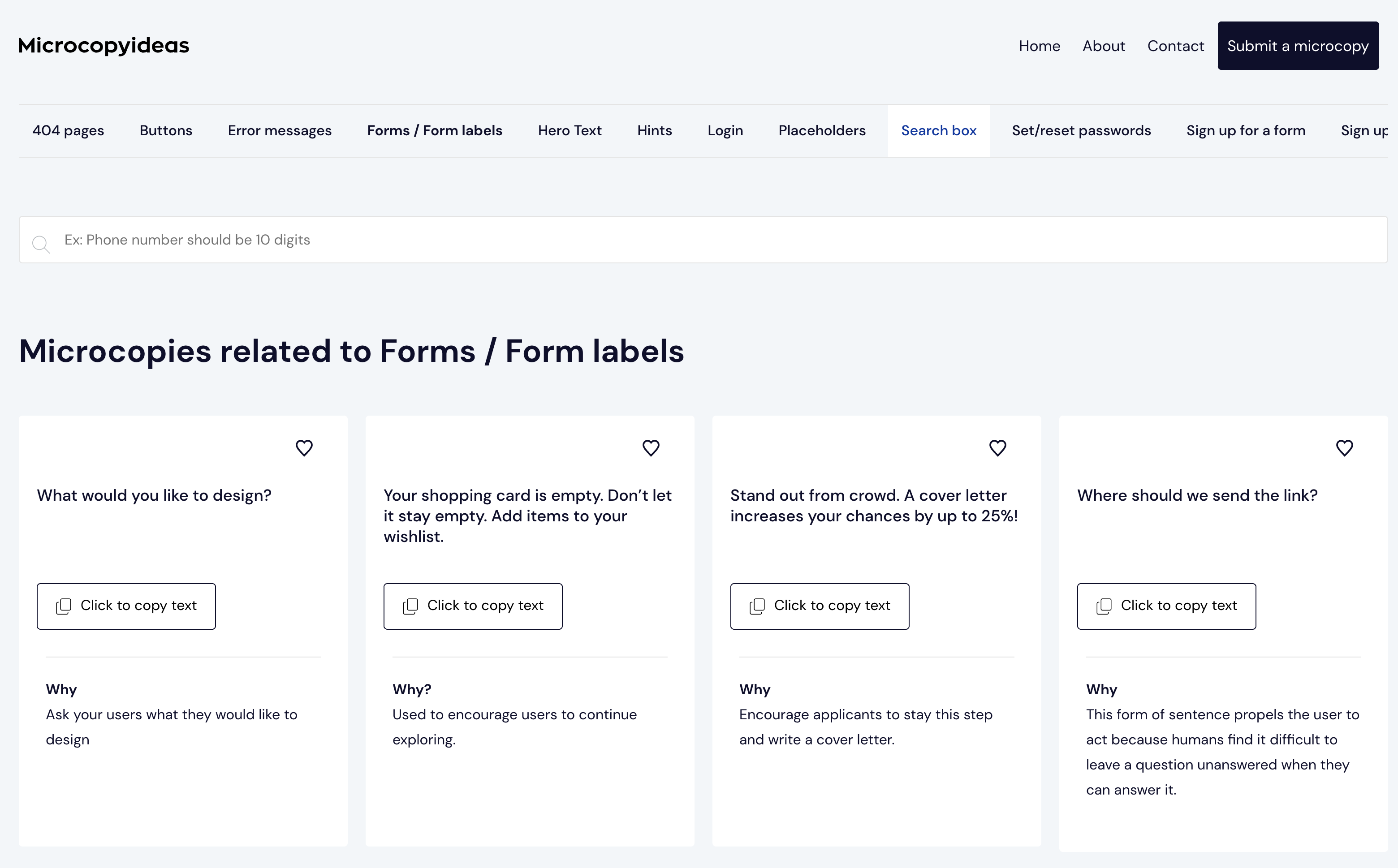Click the copy icon on the link card

1104,606
